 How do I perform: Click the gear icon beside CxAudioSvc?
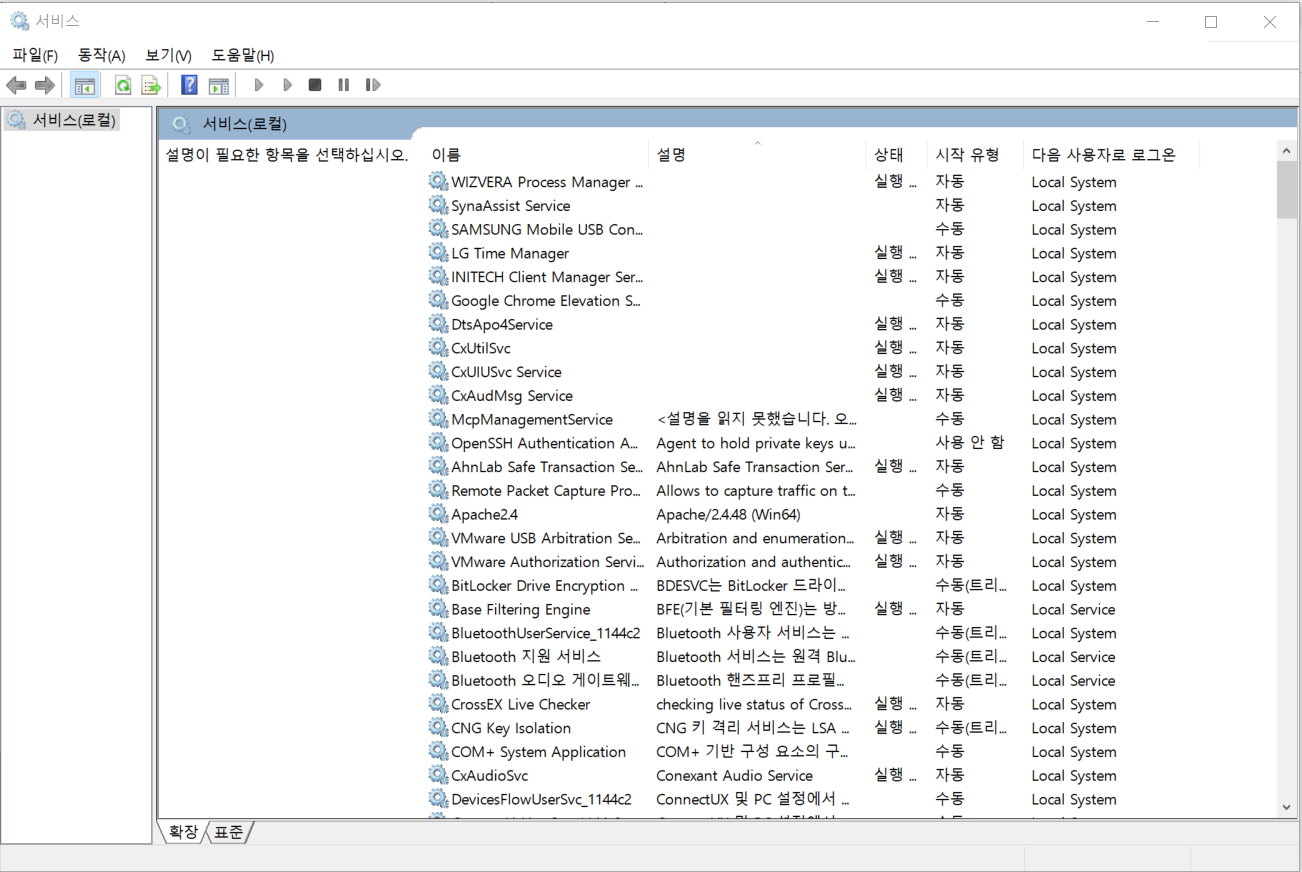[438, 775]
